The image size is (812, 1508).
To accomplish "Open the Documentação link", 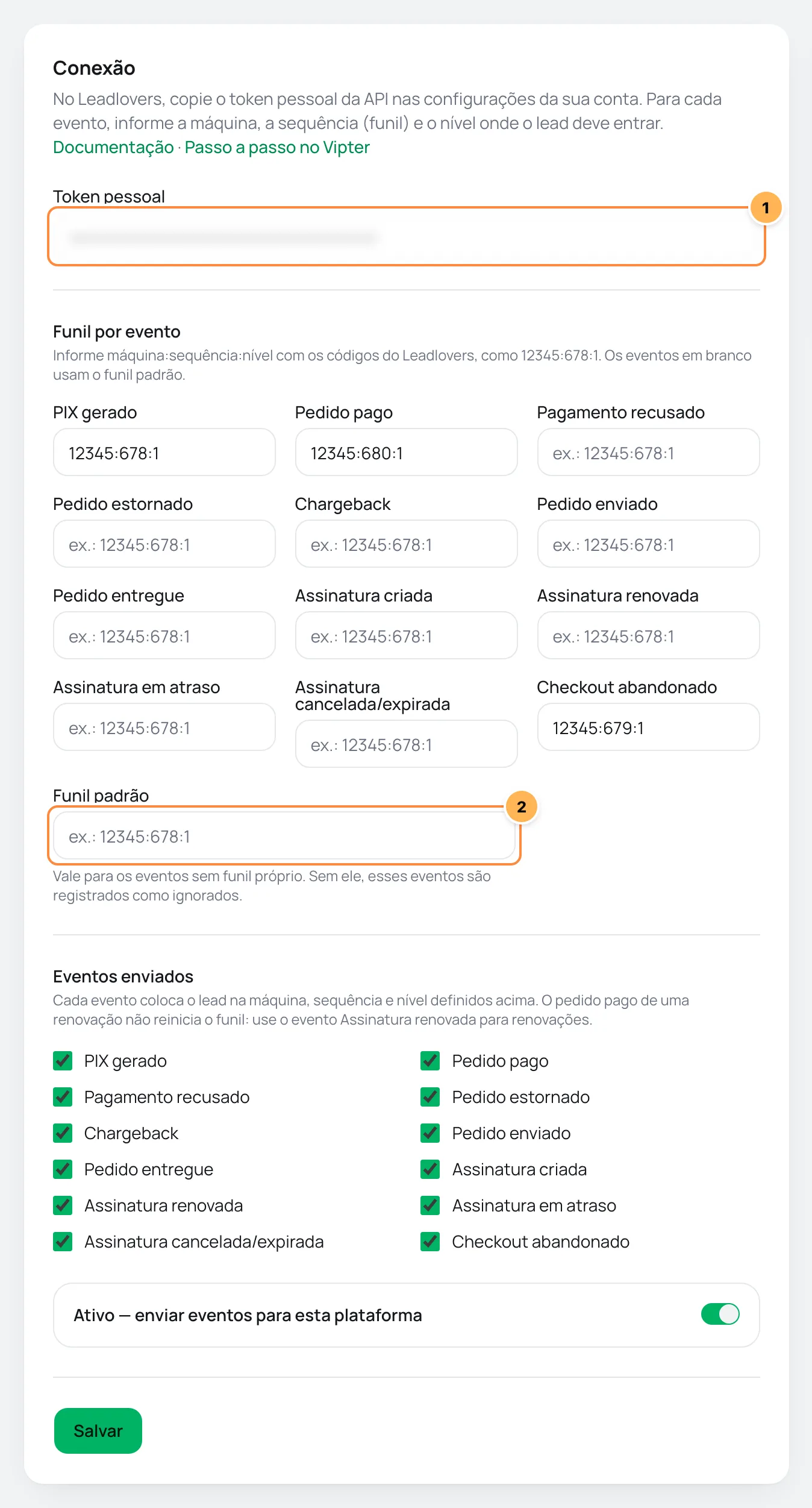I will pos(113,147).
